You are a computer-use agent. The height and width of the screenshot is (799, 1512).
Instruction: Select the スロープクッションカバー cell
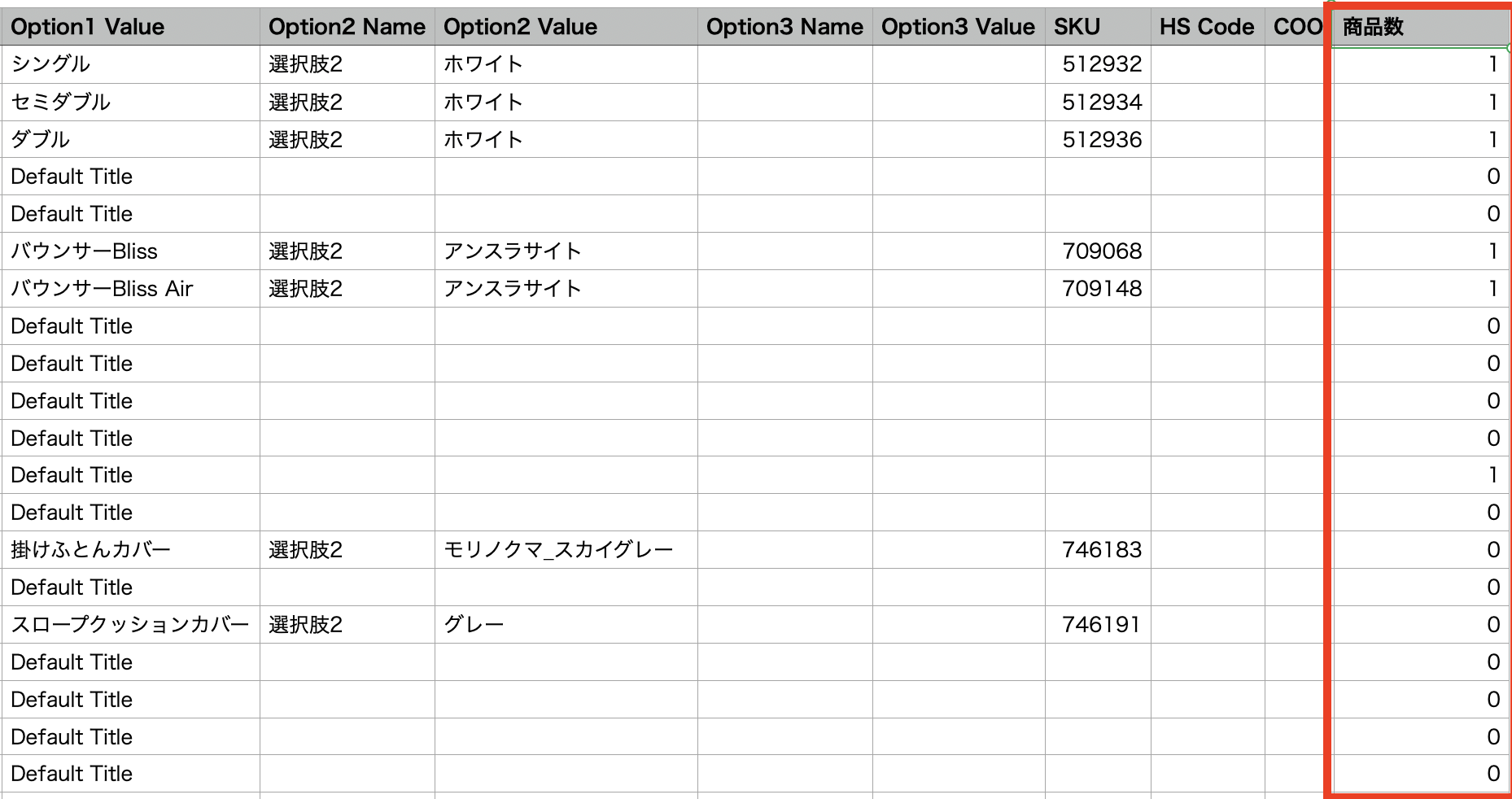[130, 625]
